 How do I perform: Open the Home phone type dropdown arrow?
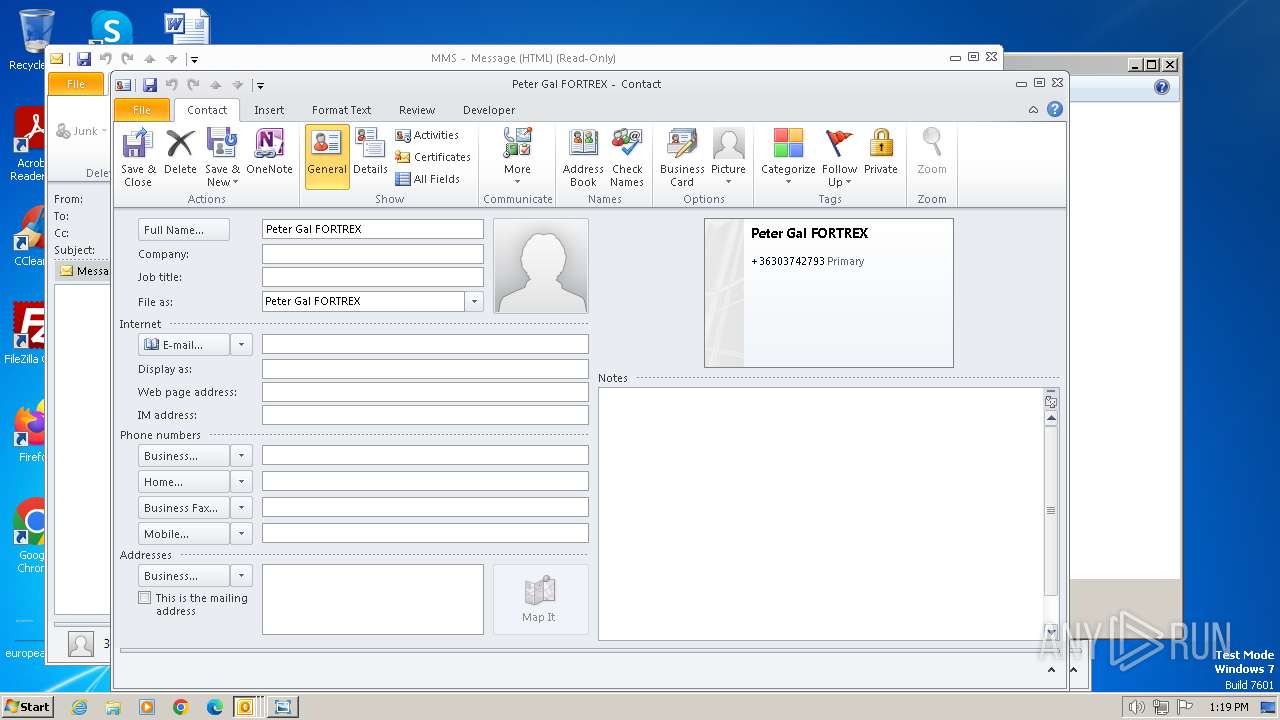click(241, 482)
